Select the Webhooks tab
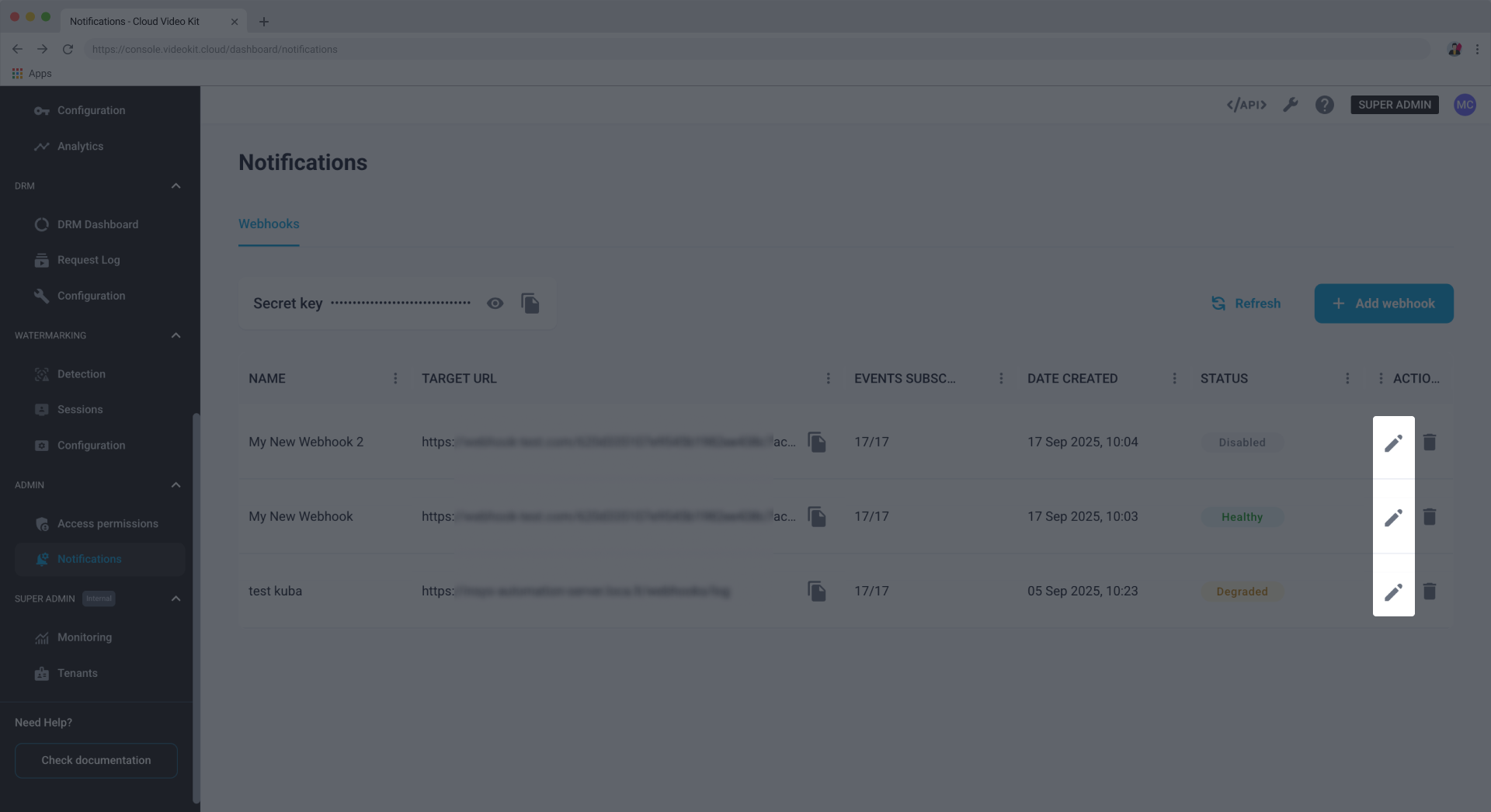This screenshot has width=1491, height=812. click(x=269, y=224)
